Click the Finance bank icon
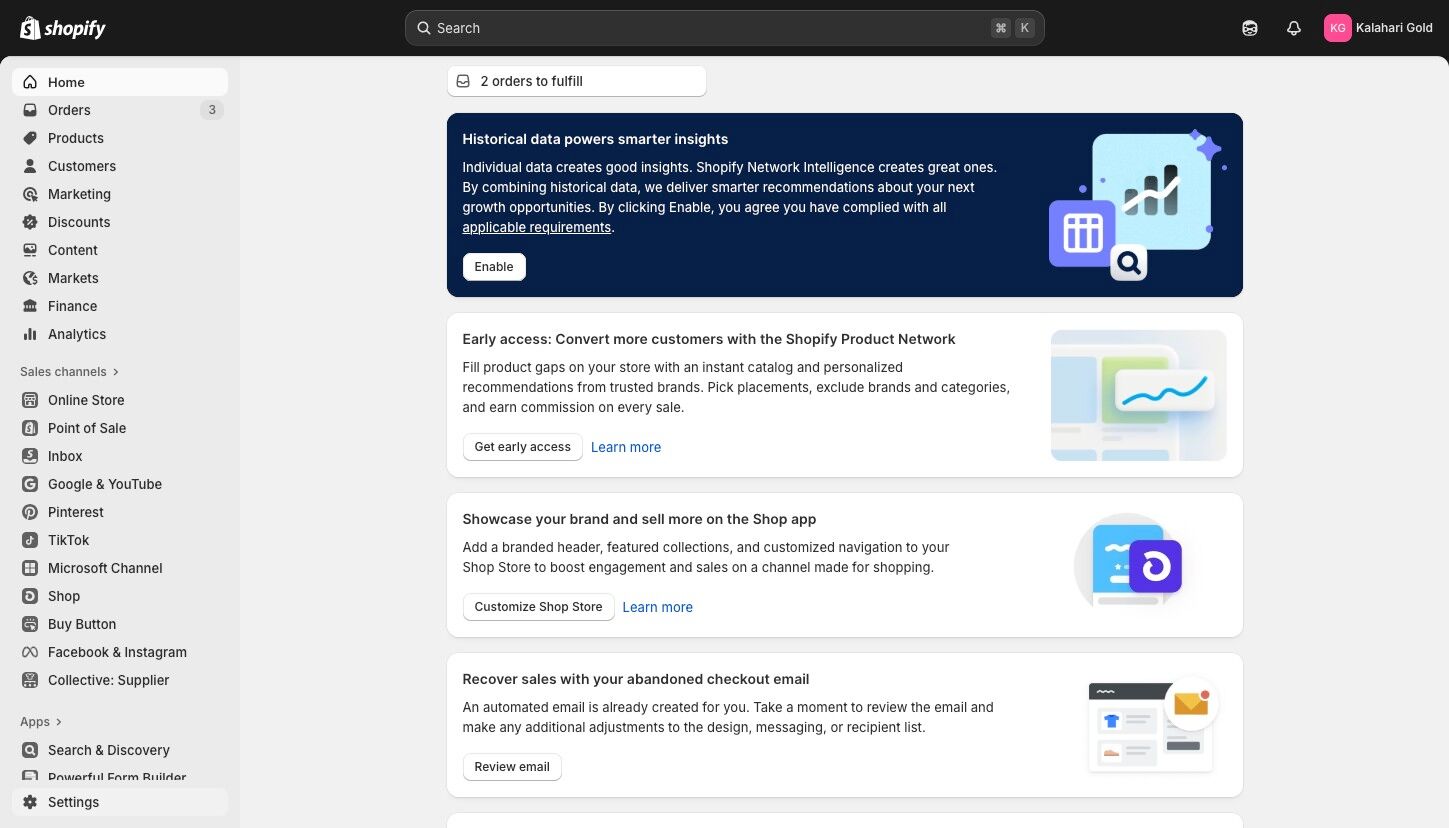The height and width of the screenshot is (828, 1449). (30, 306)
